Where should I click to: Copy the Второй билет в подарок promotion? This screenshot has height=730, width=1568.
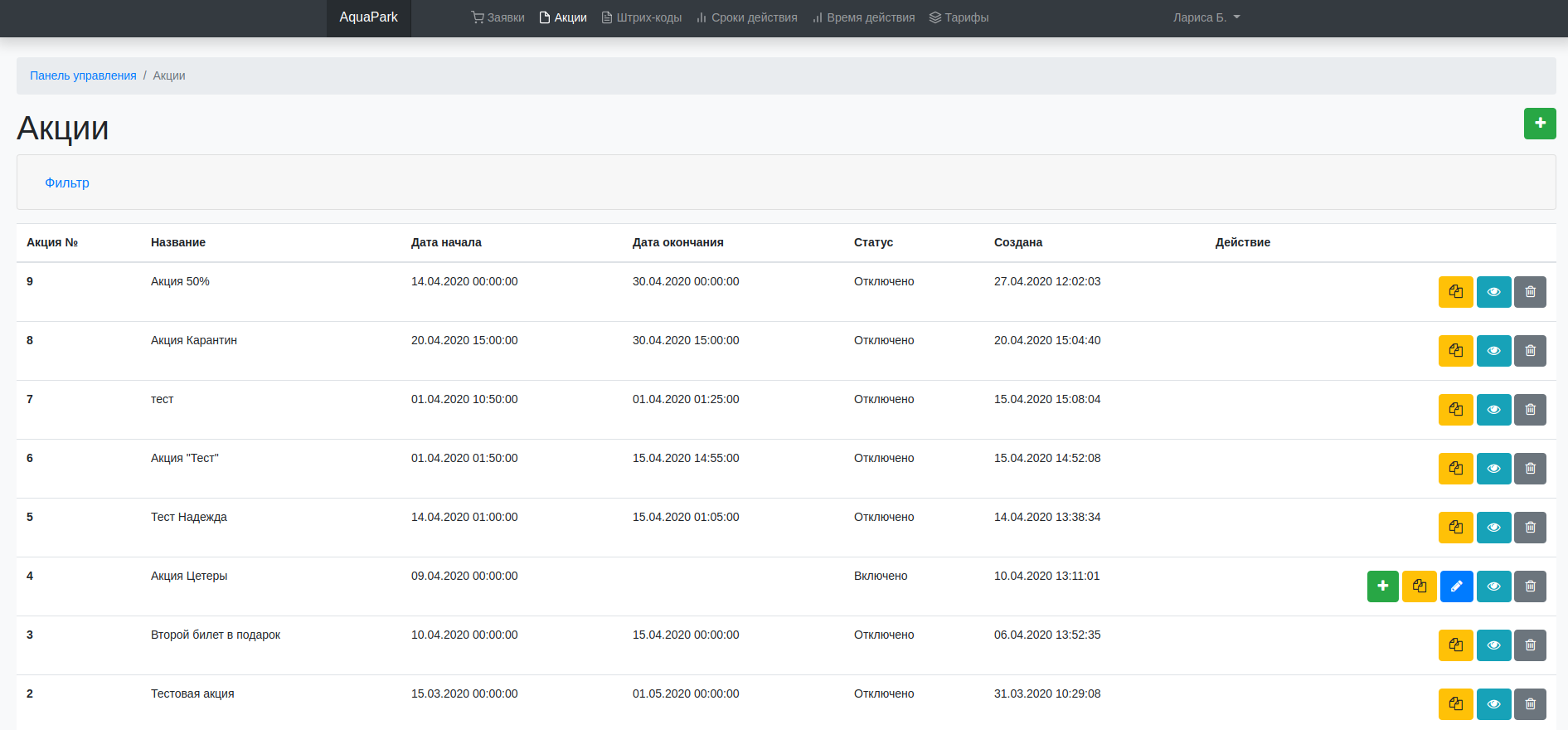click(x=1455, y=645)
